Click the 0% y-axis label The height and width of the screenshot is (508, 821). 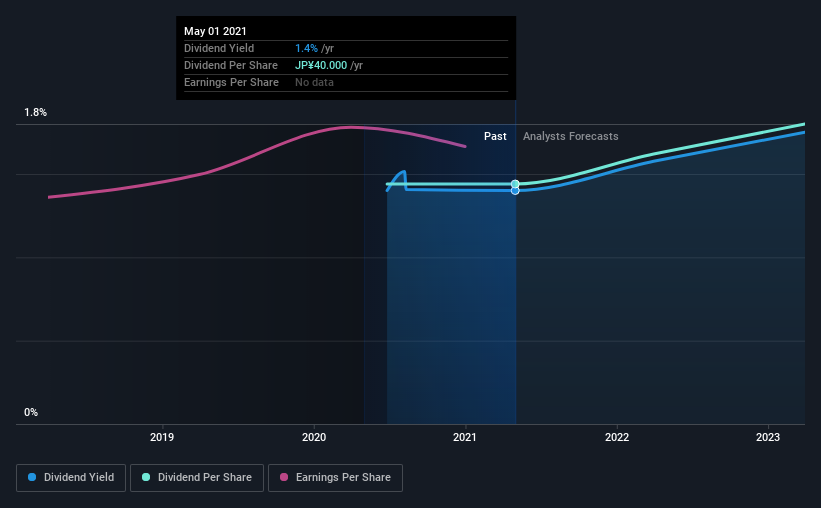31,412
